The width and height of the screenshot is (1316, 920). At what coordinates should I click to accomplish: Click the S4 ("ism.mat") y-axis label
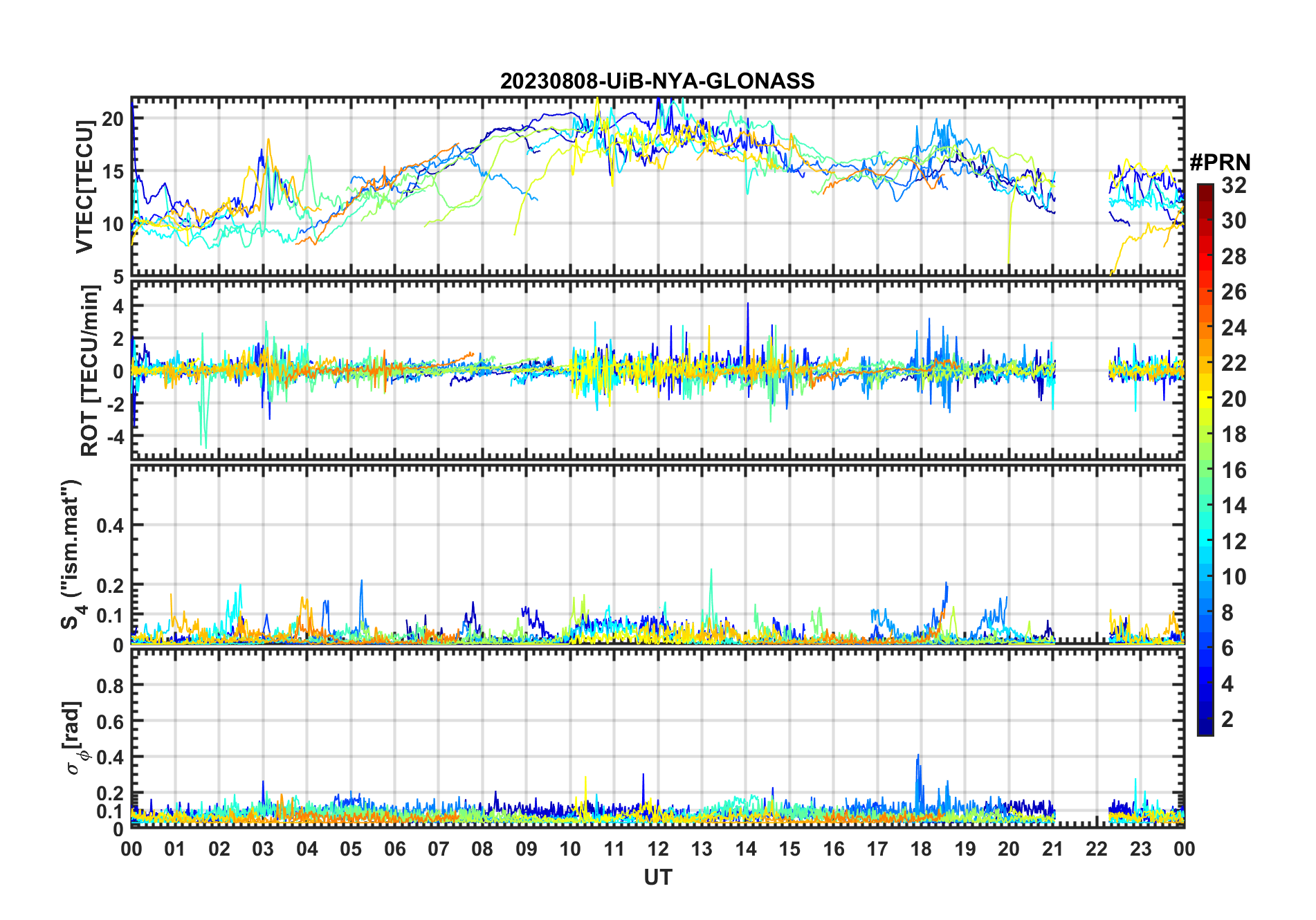pos(72,554)
